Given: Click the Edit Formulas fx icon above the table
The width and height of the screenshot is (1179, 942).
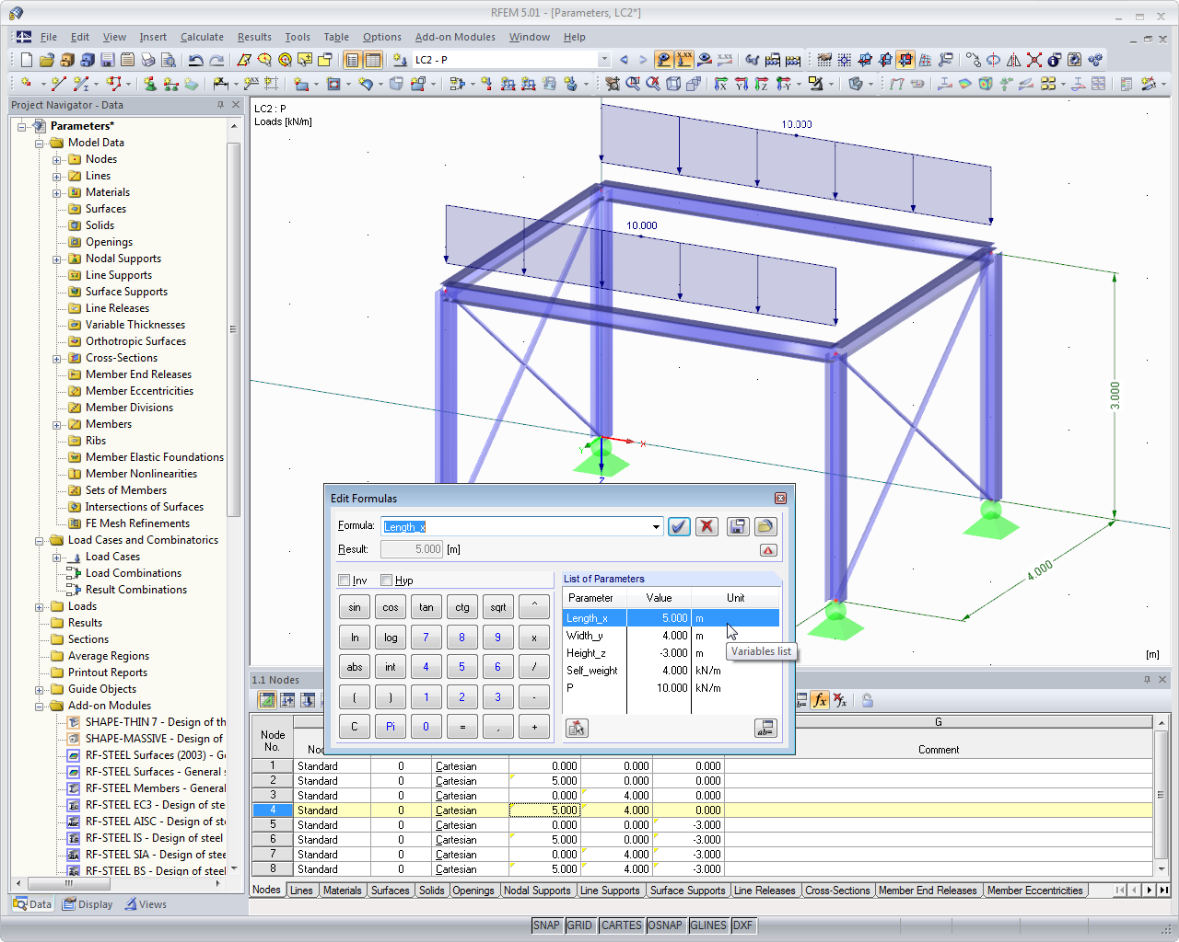Looking at the screenshot, I should (x=820, y=699).
